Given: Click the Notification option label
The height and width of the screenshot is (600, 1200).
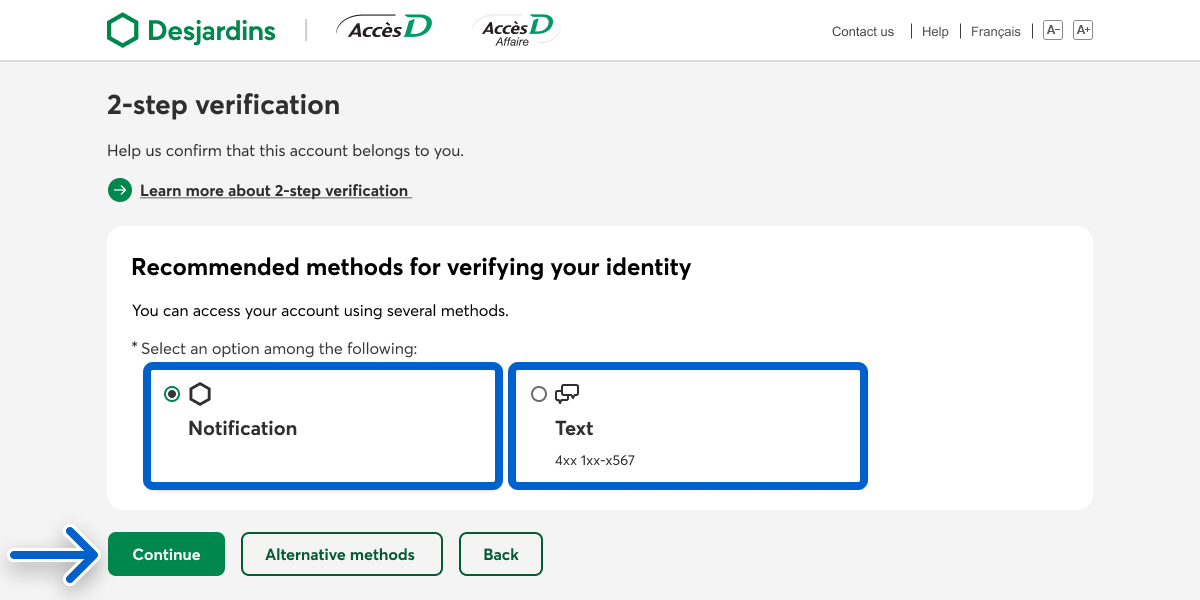Looking at the screenshot, I should tap(243, 428).
